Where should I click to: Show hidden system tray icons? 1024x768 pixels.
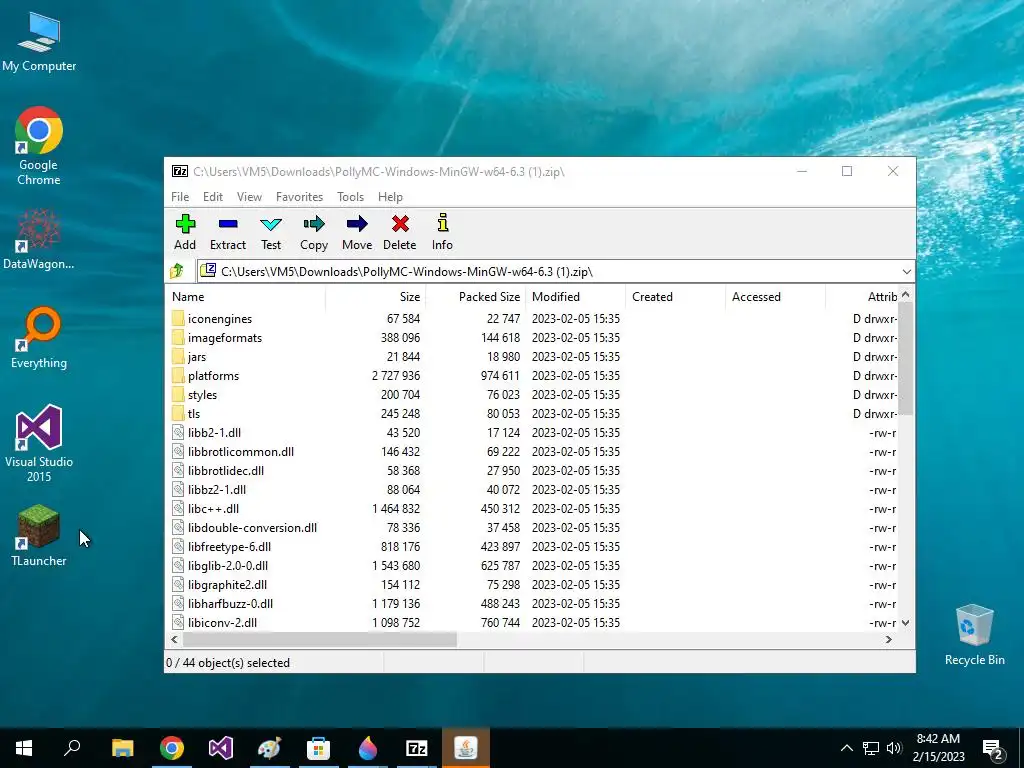point(846,748)
